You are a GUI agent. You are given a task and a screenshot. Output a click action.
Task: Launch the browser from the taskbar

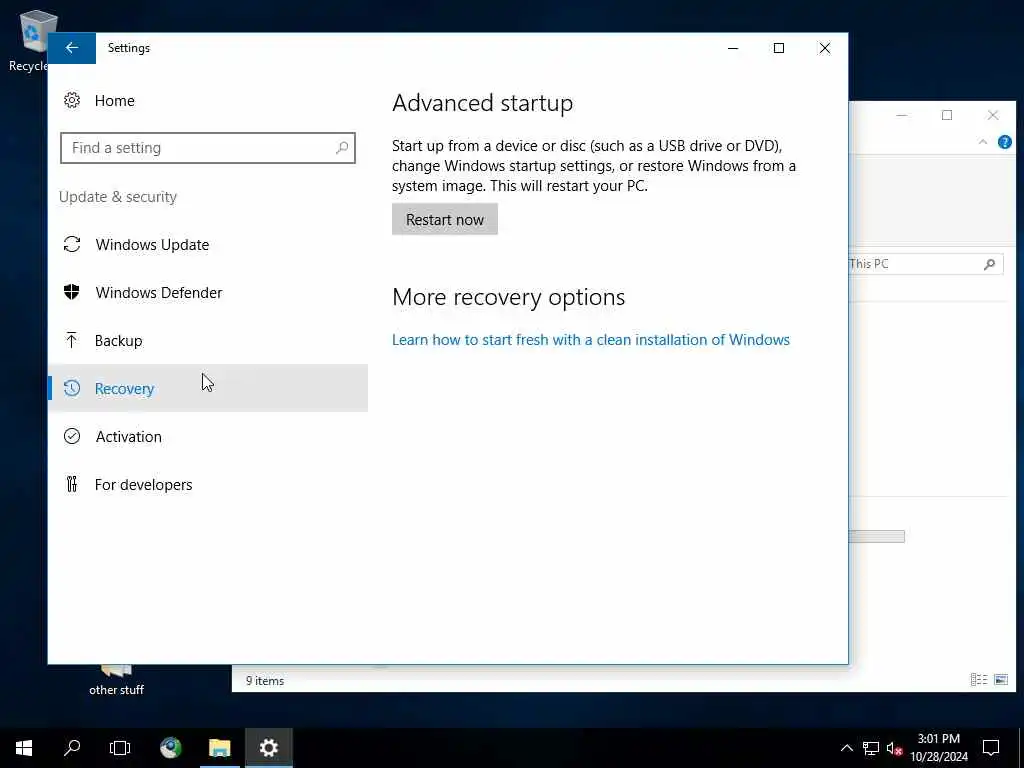tap(171, 748)
